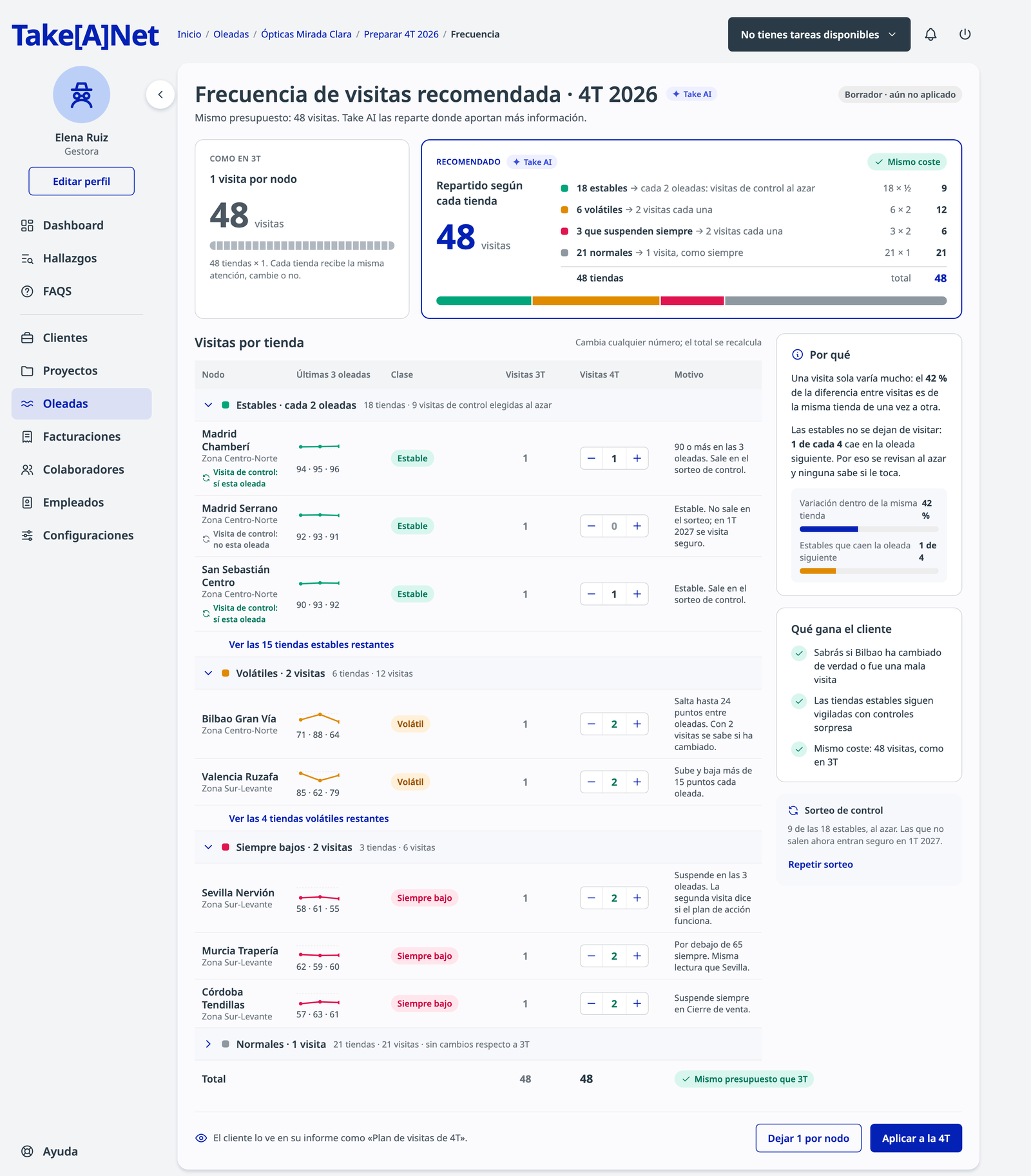The image size is (1031, 1176).
Task: Increase Madrid Chamberí visits with plus
Action: coord(637,458)
